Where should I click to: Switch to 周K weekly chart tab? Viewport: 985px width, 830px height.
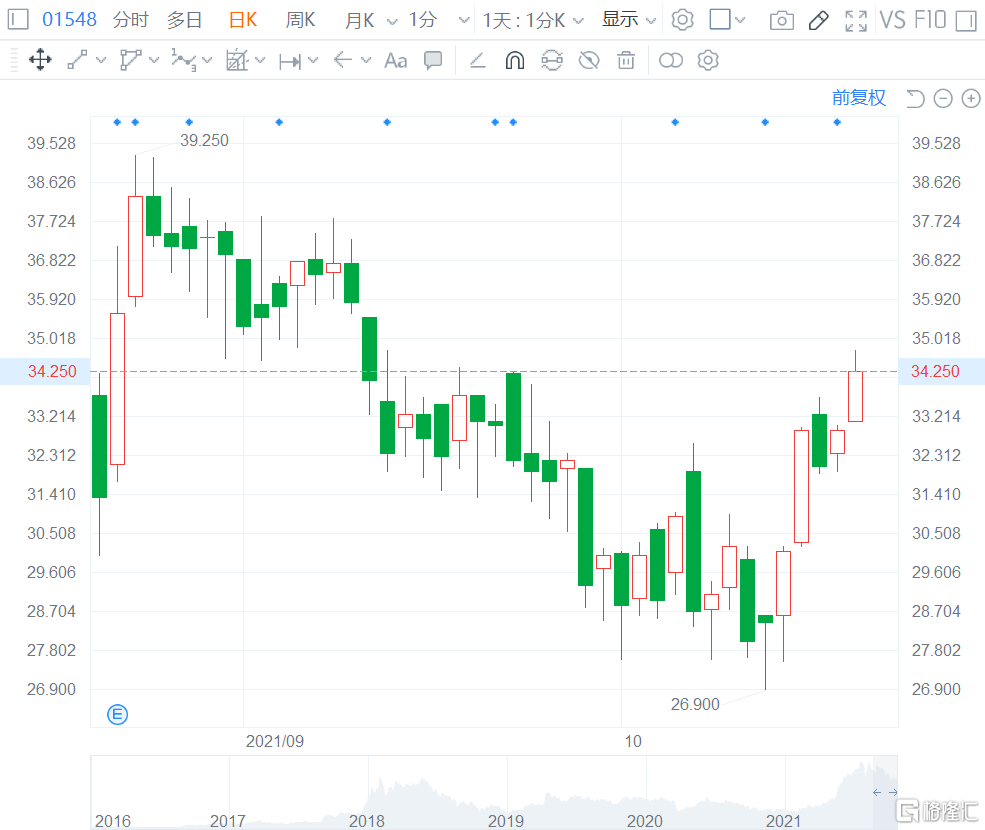coord(300,20)
